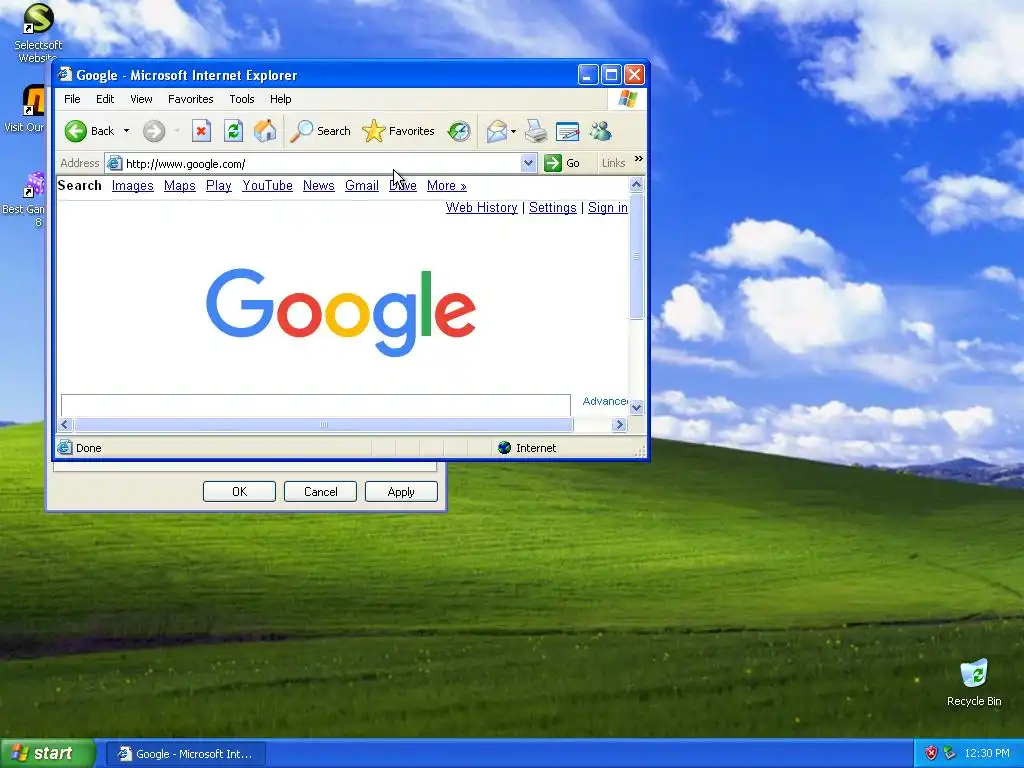Stop page loading with the red X icon

coord(201,131)
